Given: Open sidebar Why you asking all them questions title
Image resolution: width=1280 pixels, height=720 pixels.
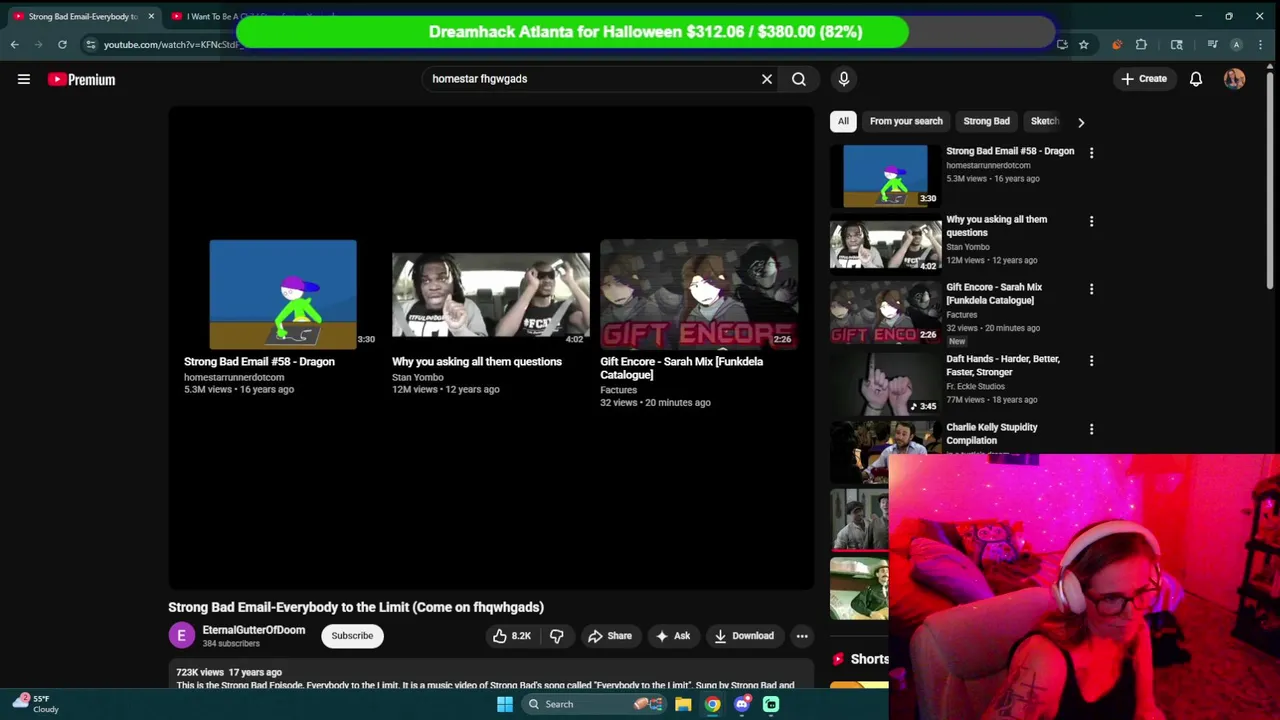Looking at the screenshot, I should point(996,226).
